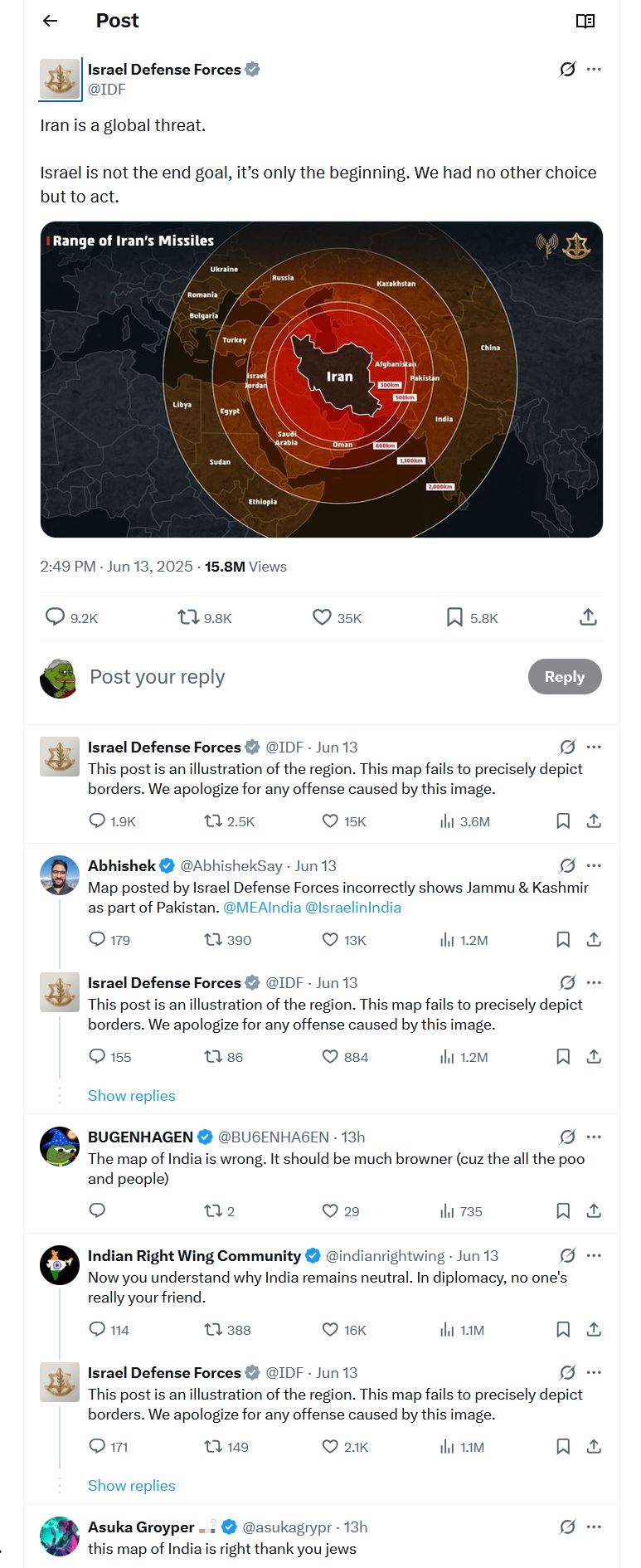View analytics of IDF apology reply 3.6M
This screenshot has width=641, height=1568.
pos(465,821)
